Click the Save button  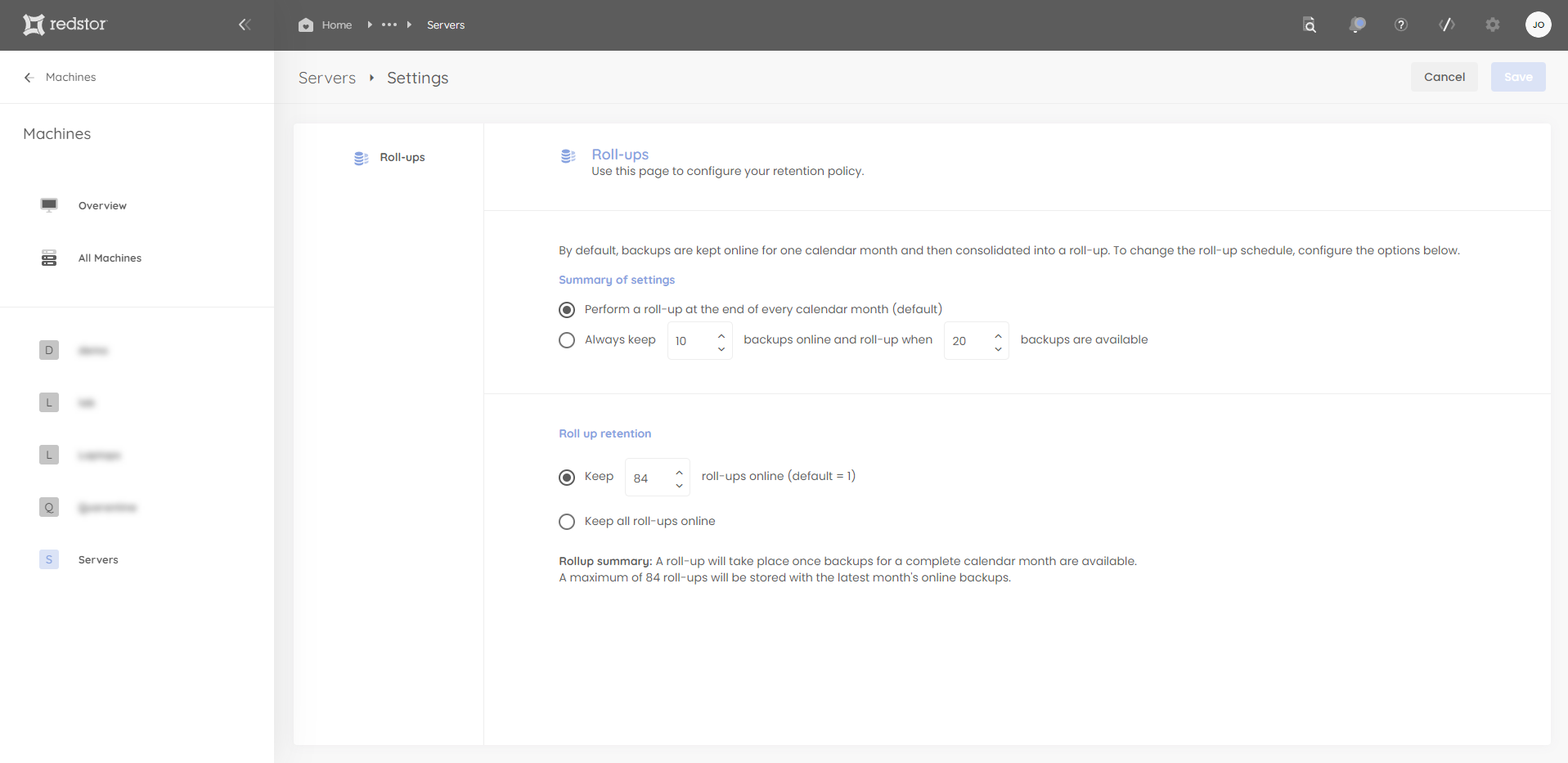click(1518, 77)
